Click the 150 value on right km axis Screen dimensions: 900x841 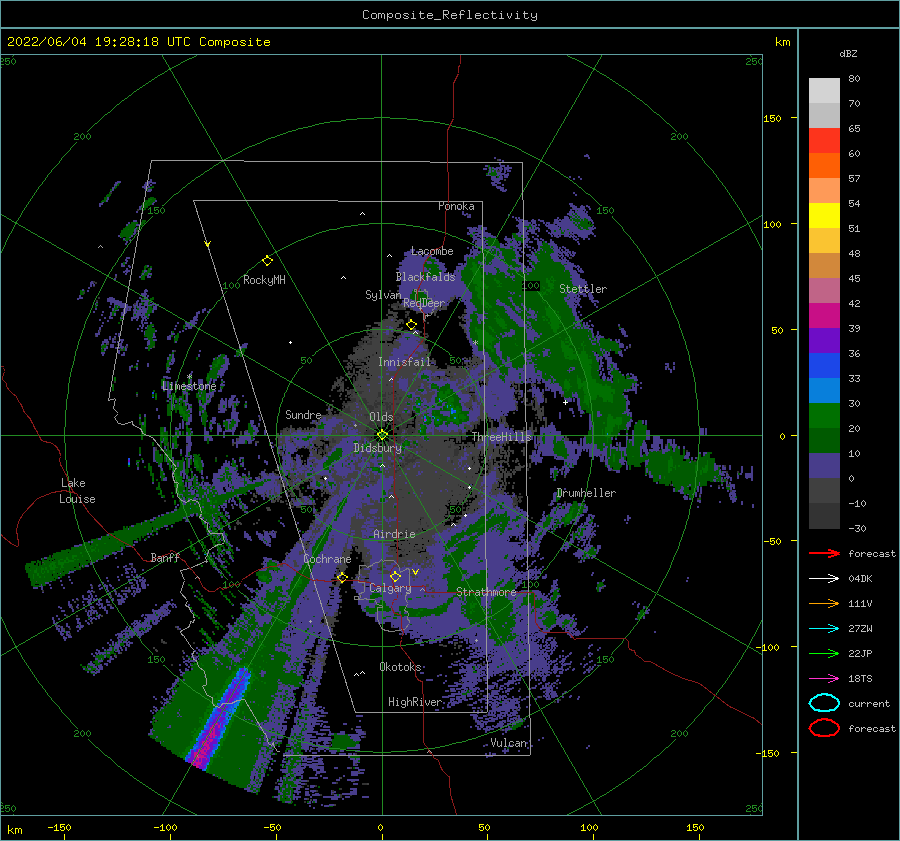coord(772,118)
